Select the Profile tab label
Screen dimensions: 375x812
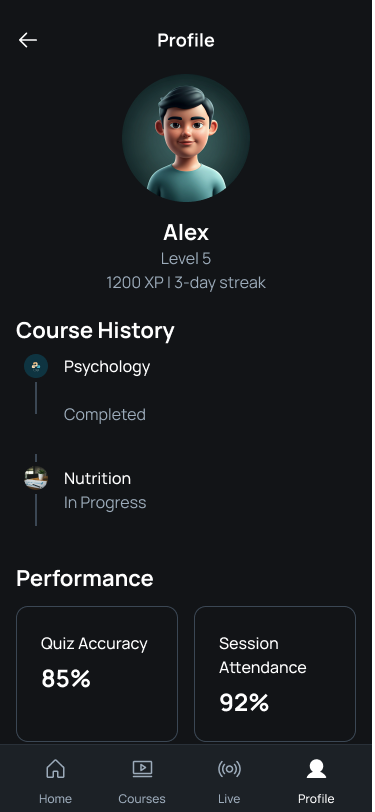pos(316,799)
